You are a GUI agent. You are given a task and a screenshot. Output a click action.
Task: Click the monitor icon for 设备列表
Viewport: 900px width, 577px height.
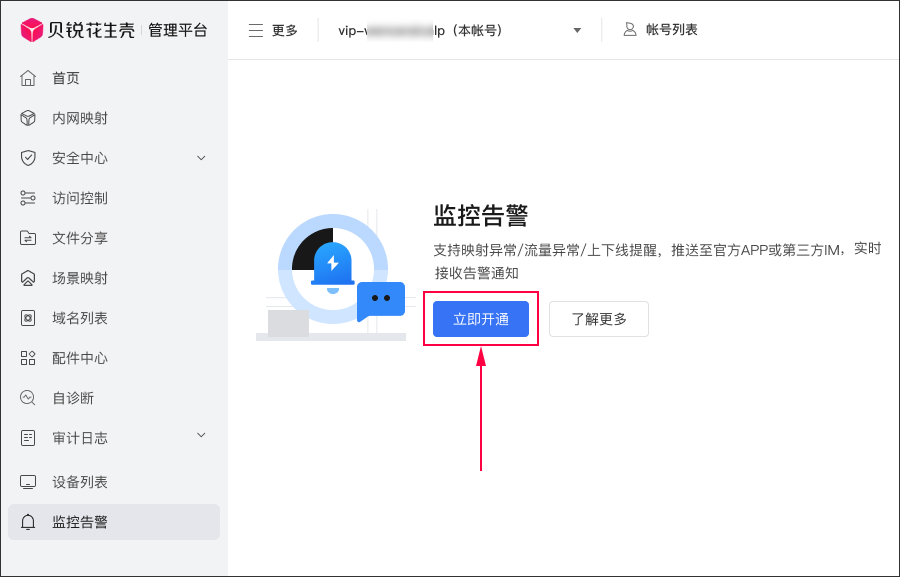[x=28, y=482]
